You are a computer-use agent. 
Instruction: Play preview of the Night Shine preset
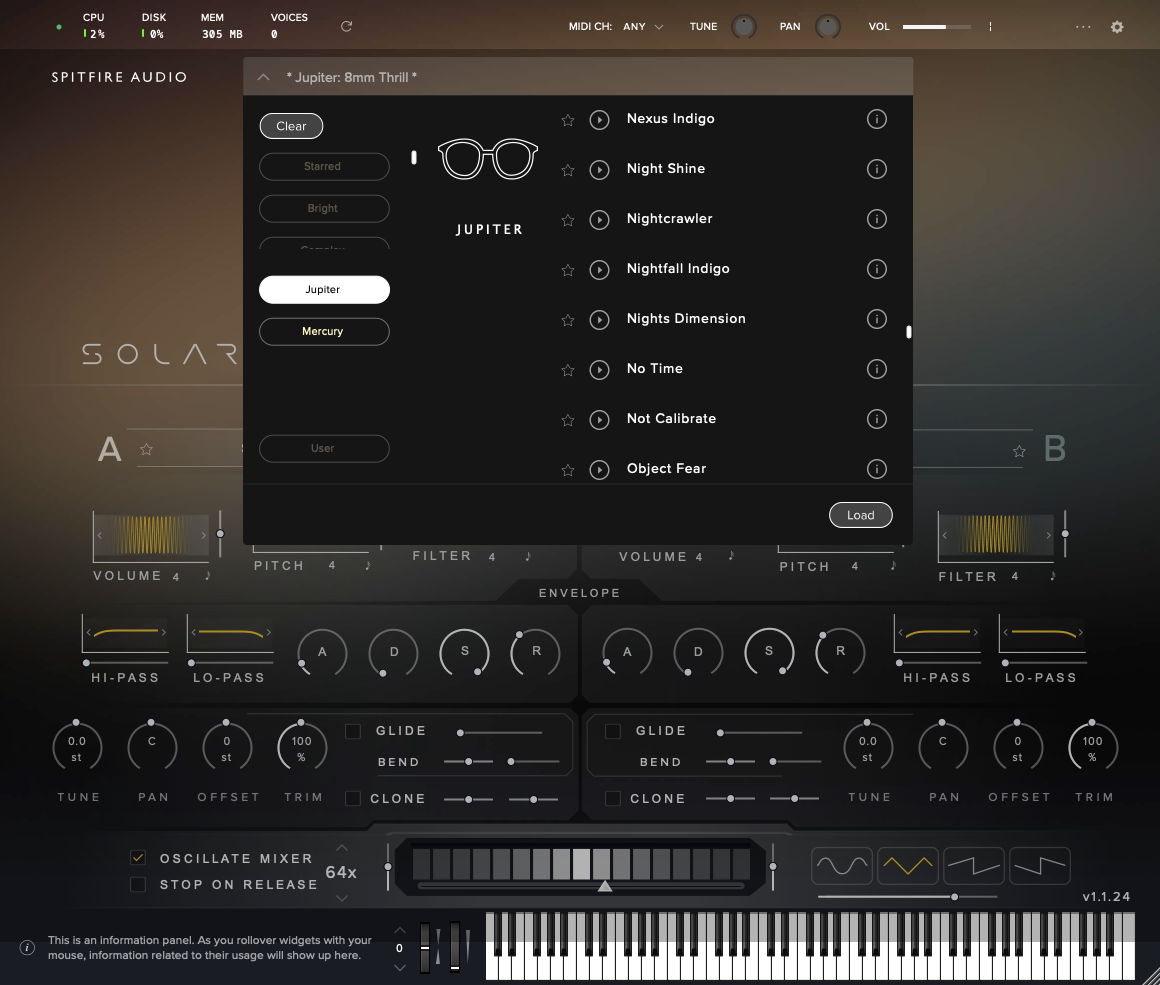click(x=600, y=170)
